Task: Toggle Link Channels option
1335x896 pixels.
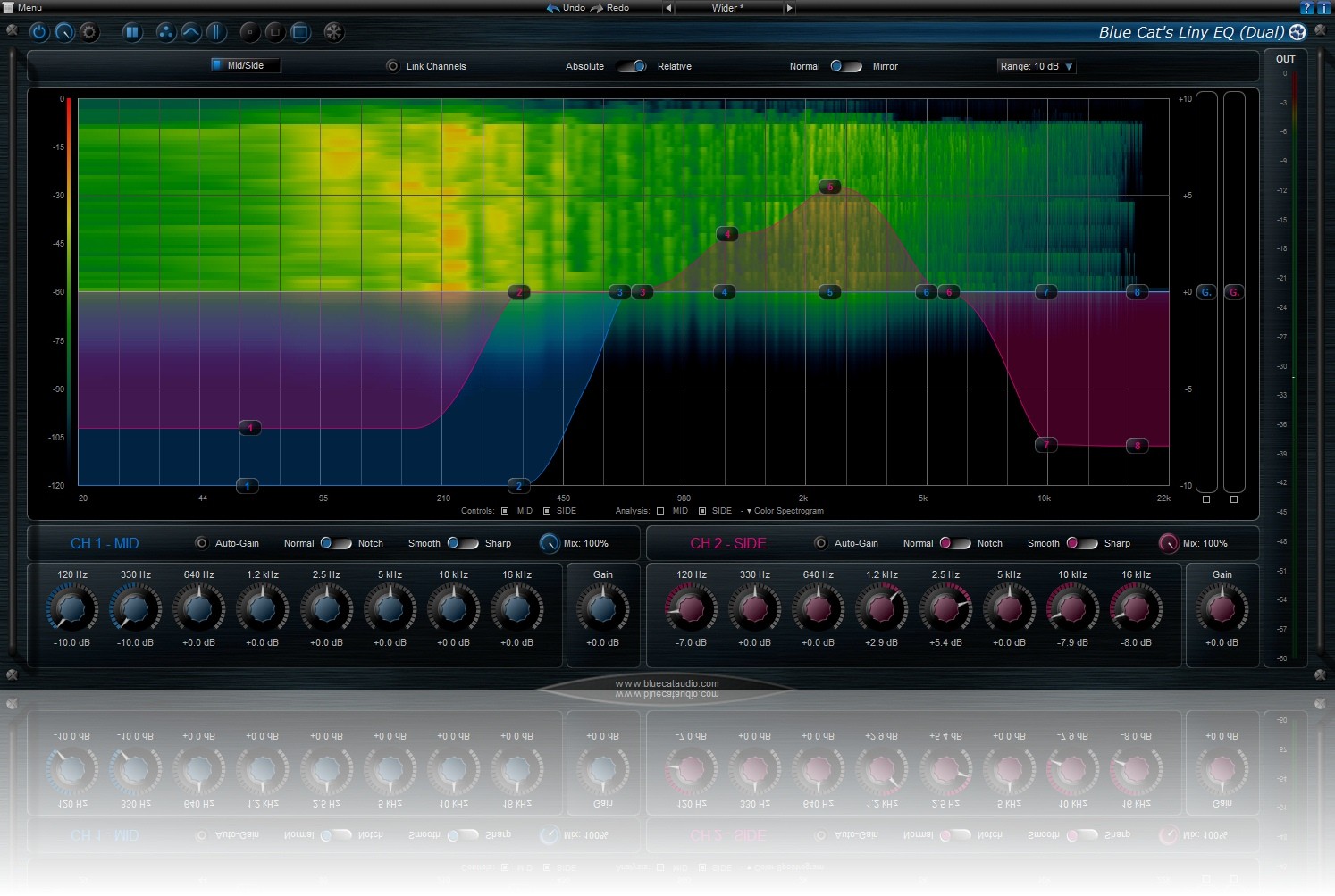Action: (x=392, y=66)
